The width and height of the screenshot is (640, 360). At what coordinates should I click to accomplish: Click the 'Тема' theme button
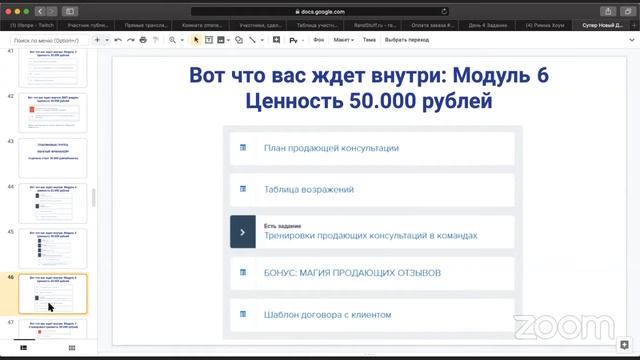tap(369, 40)
